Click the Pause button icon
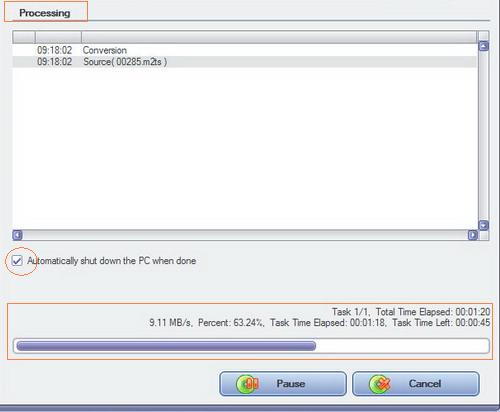The height and width of the screenshot is (412, 500). click(247, 384)
